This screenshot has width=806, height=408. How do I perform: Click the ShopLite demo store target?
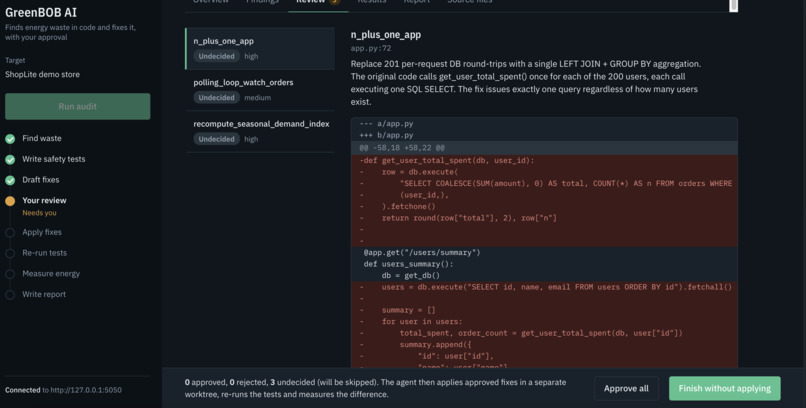click(x=42, y=74)
